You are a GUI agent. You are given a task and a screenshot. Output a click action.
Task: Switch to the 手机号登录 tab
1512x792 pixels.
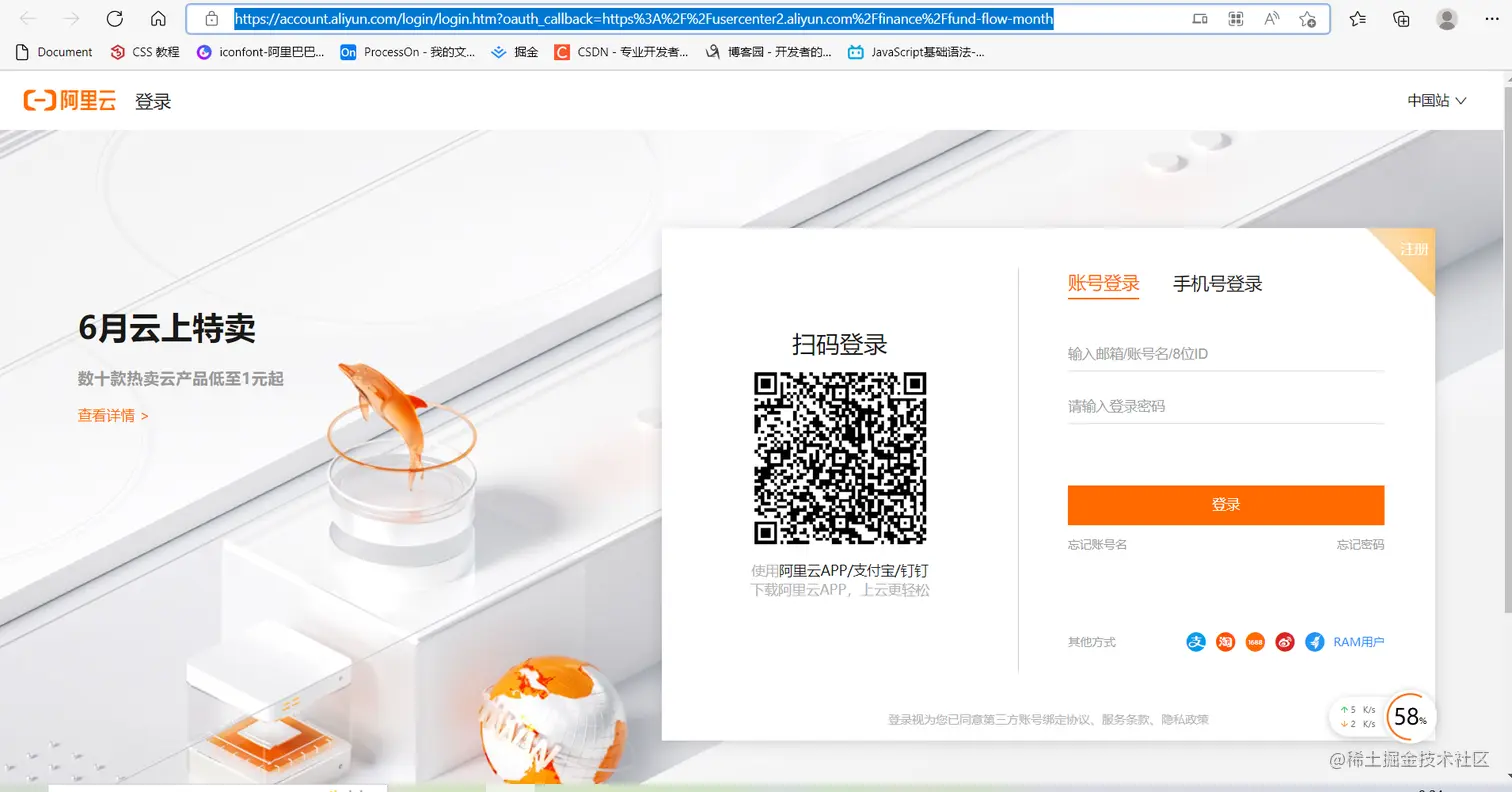click(1217, 284)
